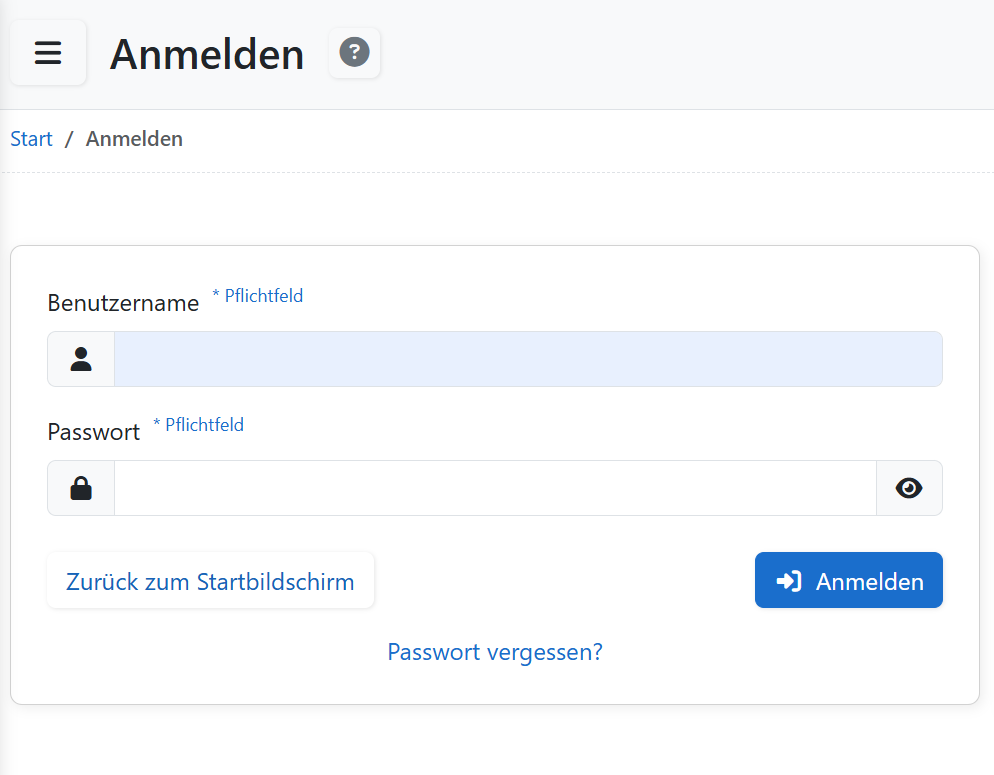994x775 pixels.
Task: Show the password with the eye icon
Action: pos(908,487)
